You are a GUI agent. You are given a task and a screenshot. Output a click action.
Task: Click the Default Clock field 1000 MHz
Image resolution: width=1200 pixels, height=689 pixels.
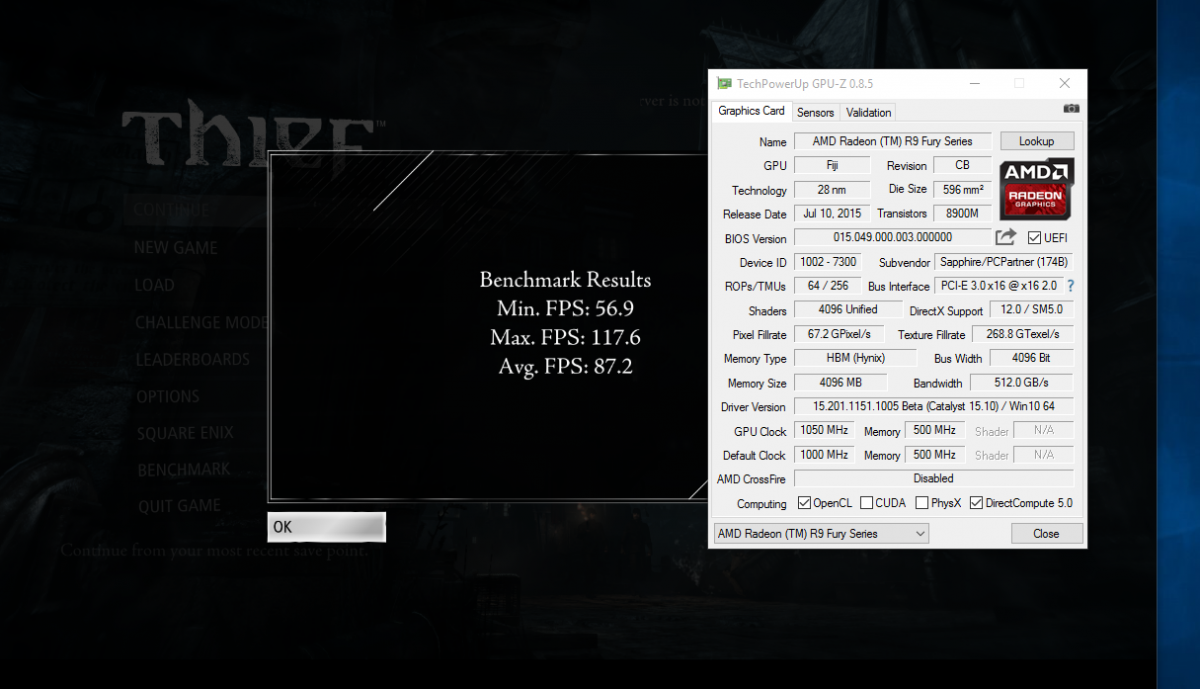coord(824,455)
